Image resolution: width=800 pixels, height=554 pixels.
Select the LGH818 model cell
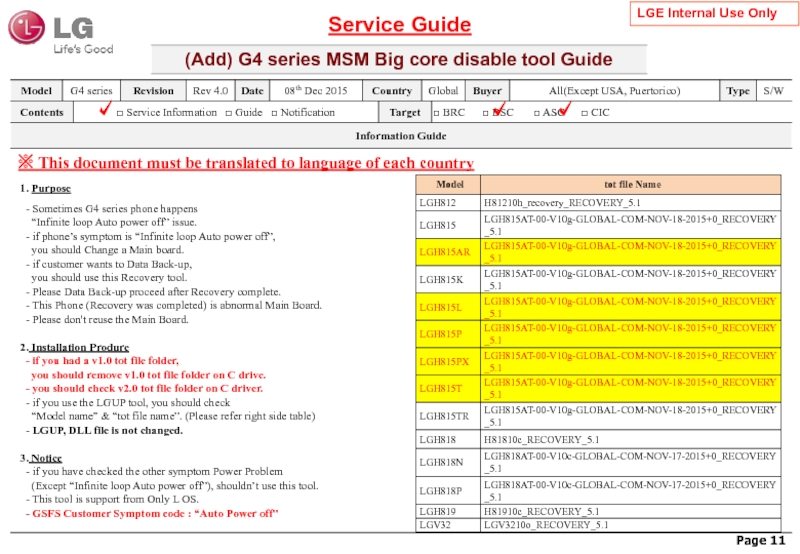click(448, 439)
